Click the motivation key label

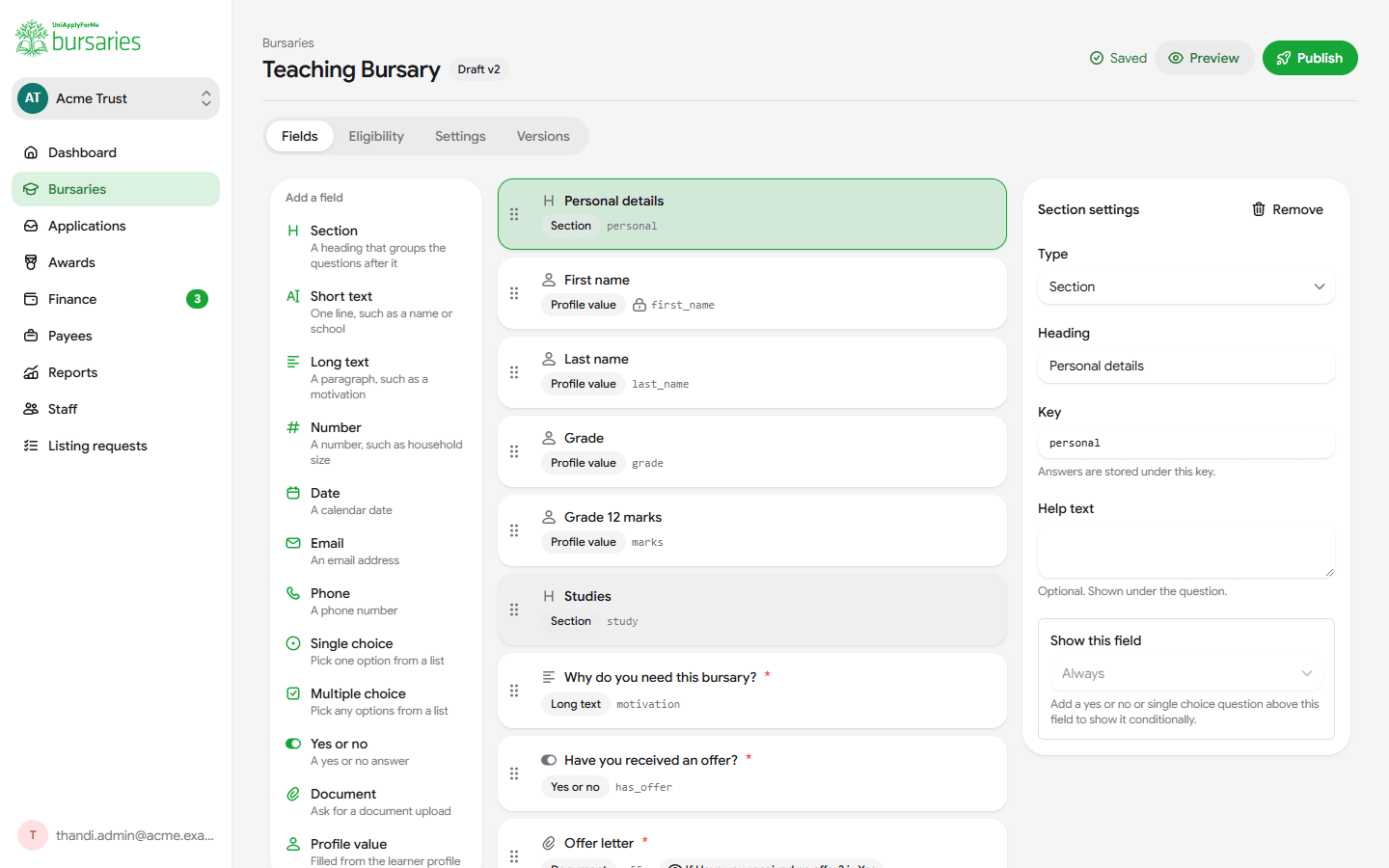[x=648, y=704]
